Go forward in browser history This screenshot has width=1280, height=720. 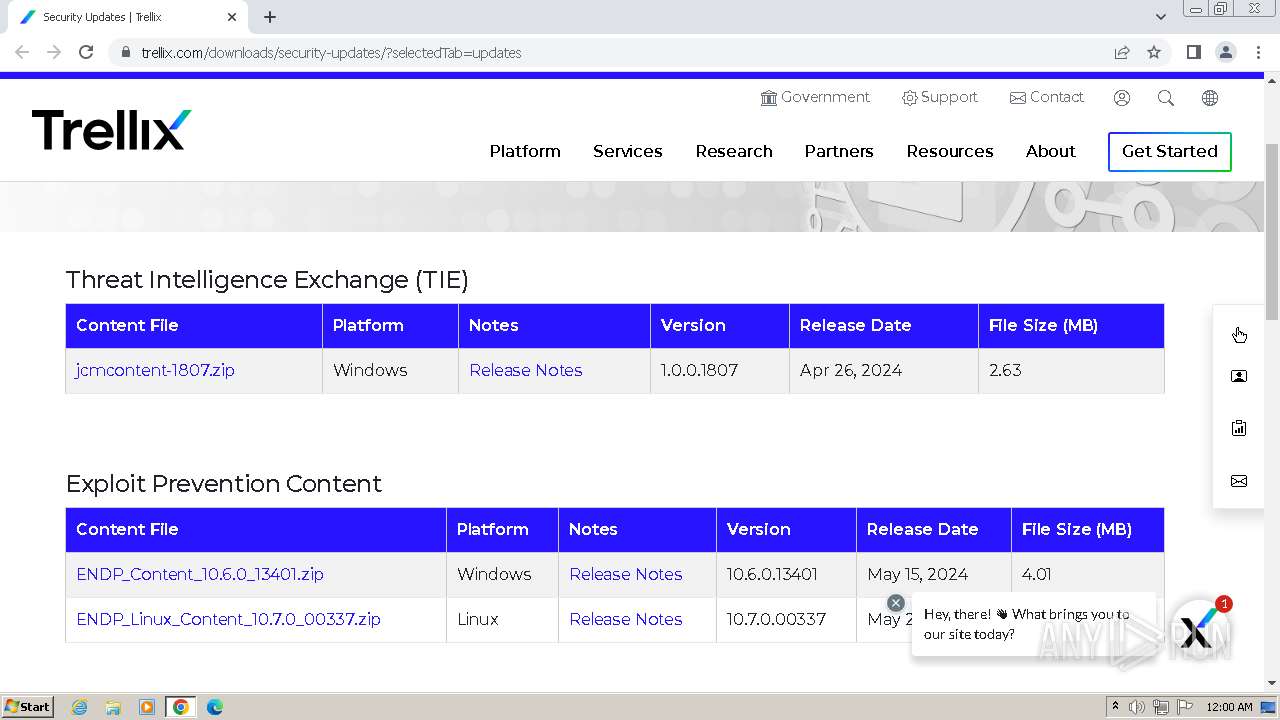(x=54, y=52)
